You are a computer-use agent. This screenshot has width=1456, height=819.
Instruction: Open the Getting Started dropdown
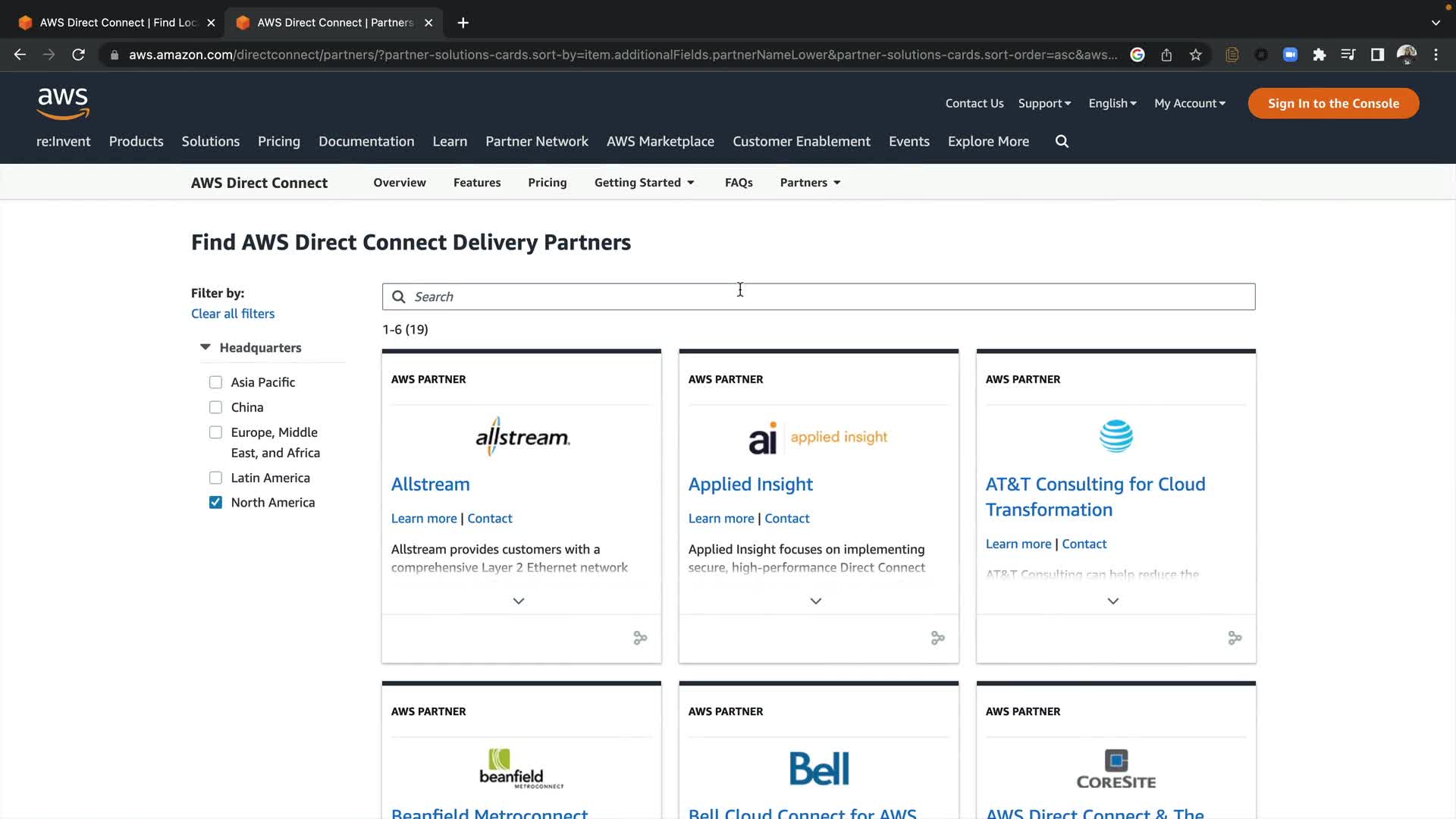[644, 183]
